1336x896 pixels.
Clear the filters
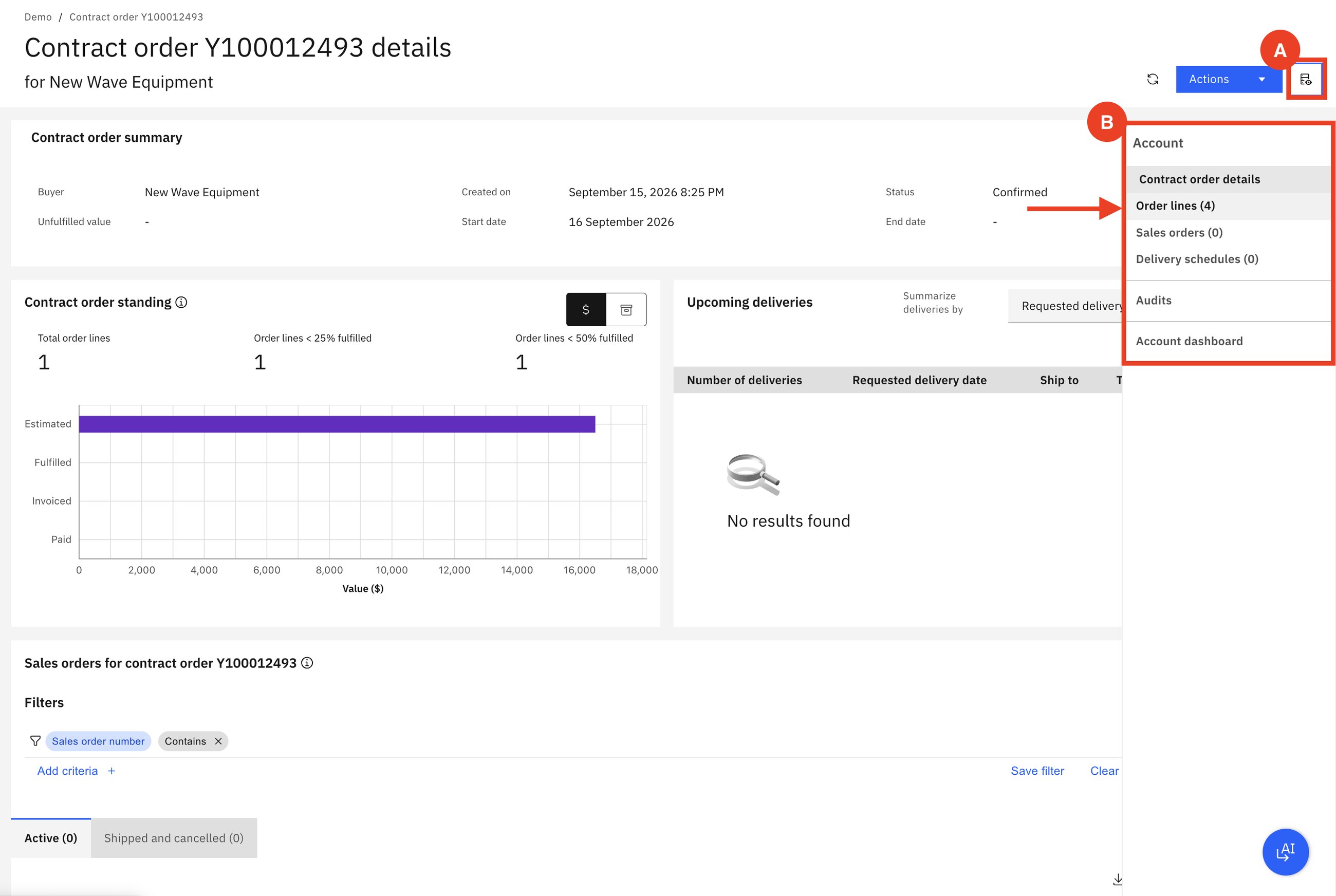(1104, 771)
